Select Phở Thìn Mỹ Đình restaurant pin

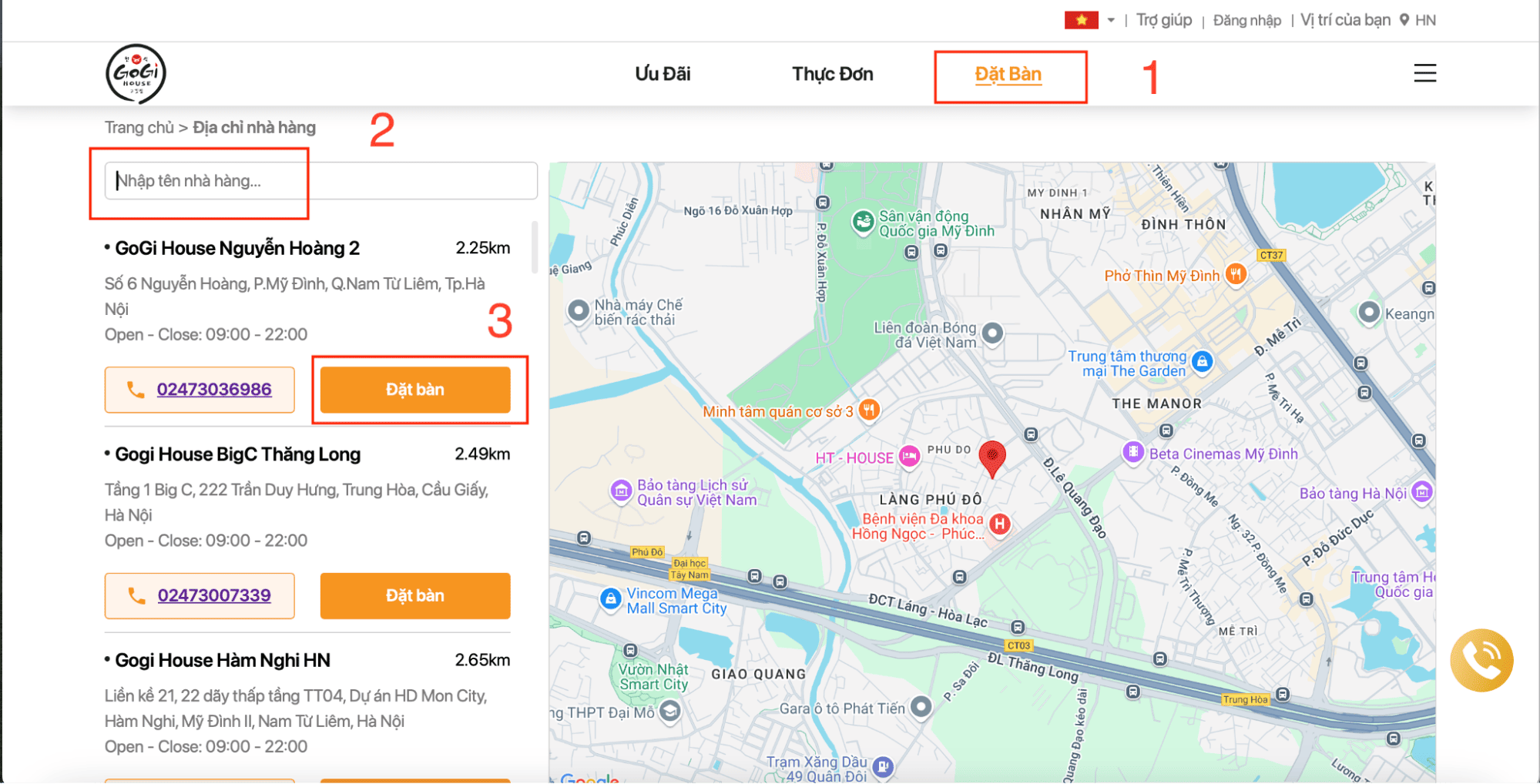pos(1236,274)
